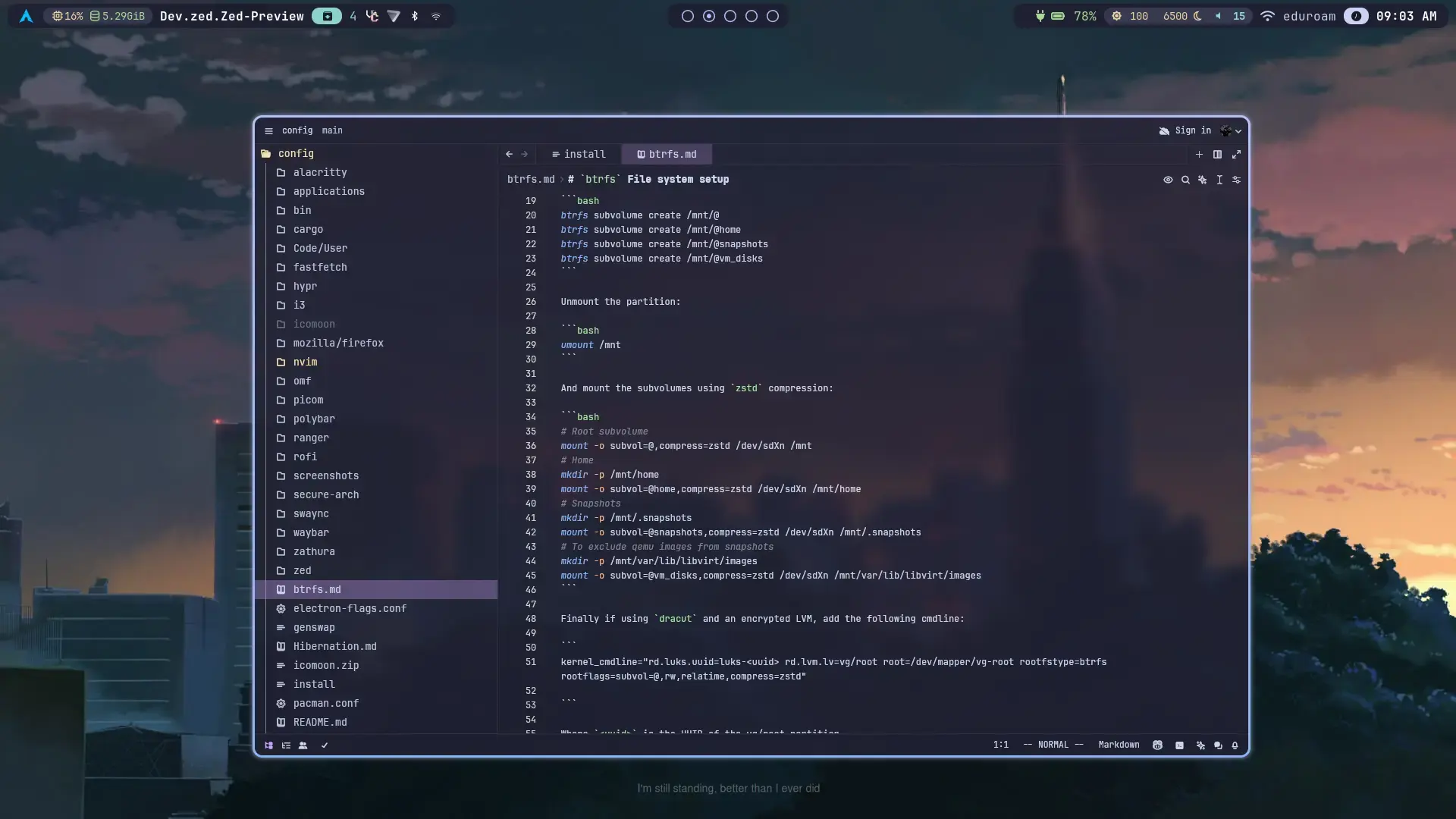Viewport: 1456px width, 819px height.
Task: Open the Copilot edit prediction menu
Action: (1157, 745)
